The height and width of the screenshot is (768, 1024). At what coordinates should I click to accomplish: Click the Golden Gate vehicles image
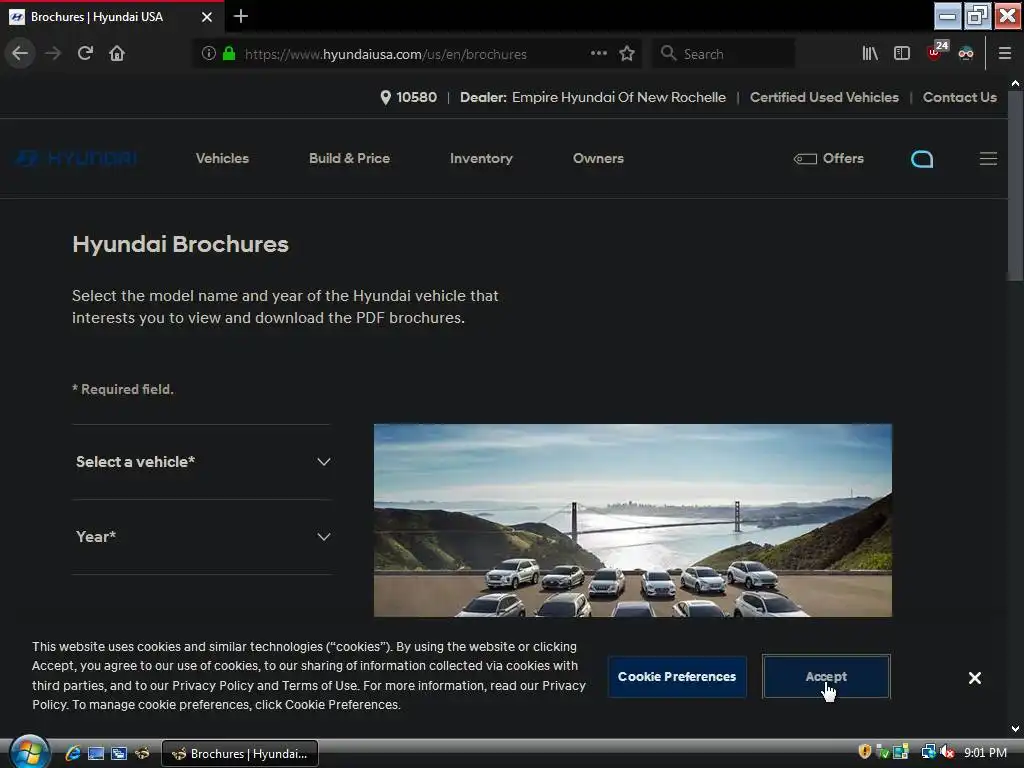(633, 520)
